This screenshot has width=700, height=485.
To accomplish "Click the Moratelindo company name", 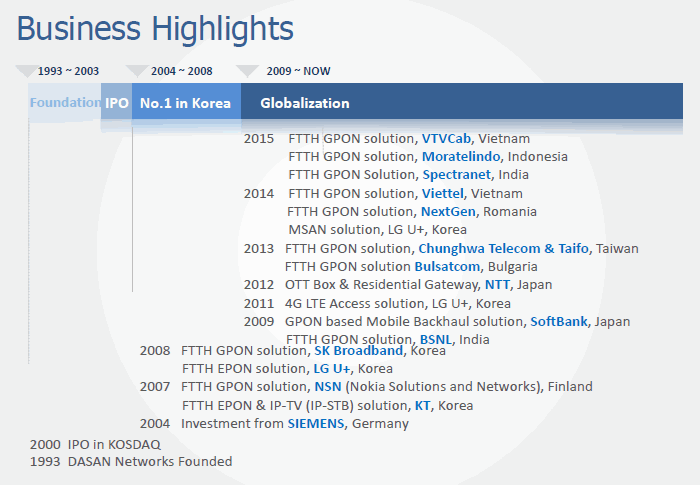I will [461, 156].
